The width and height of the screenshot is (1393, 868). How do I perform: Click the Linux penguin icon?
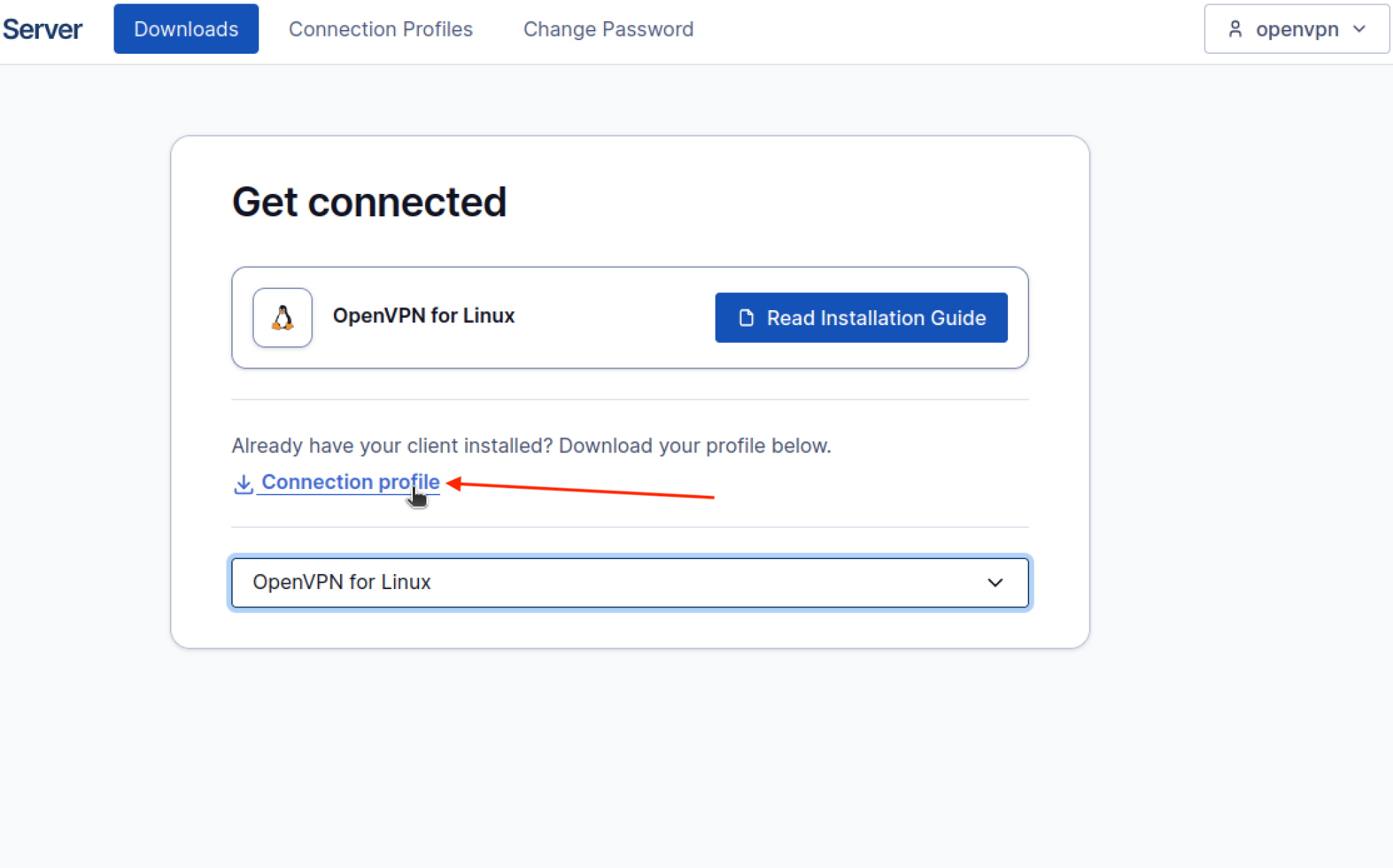(282, 318)
